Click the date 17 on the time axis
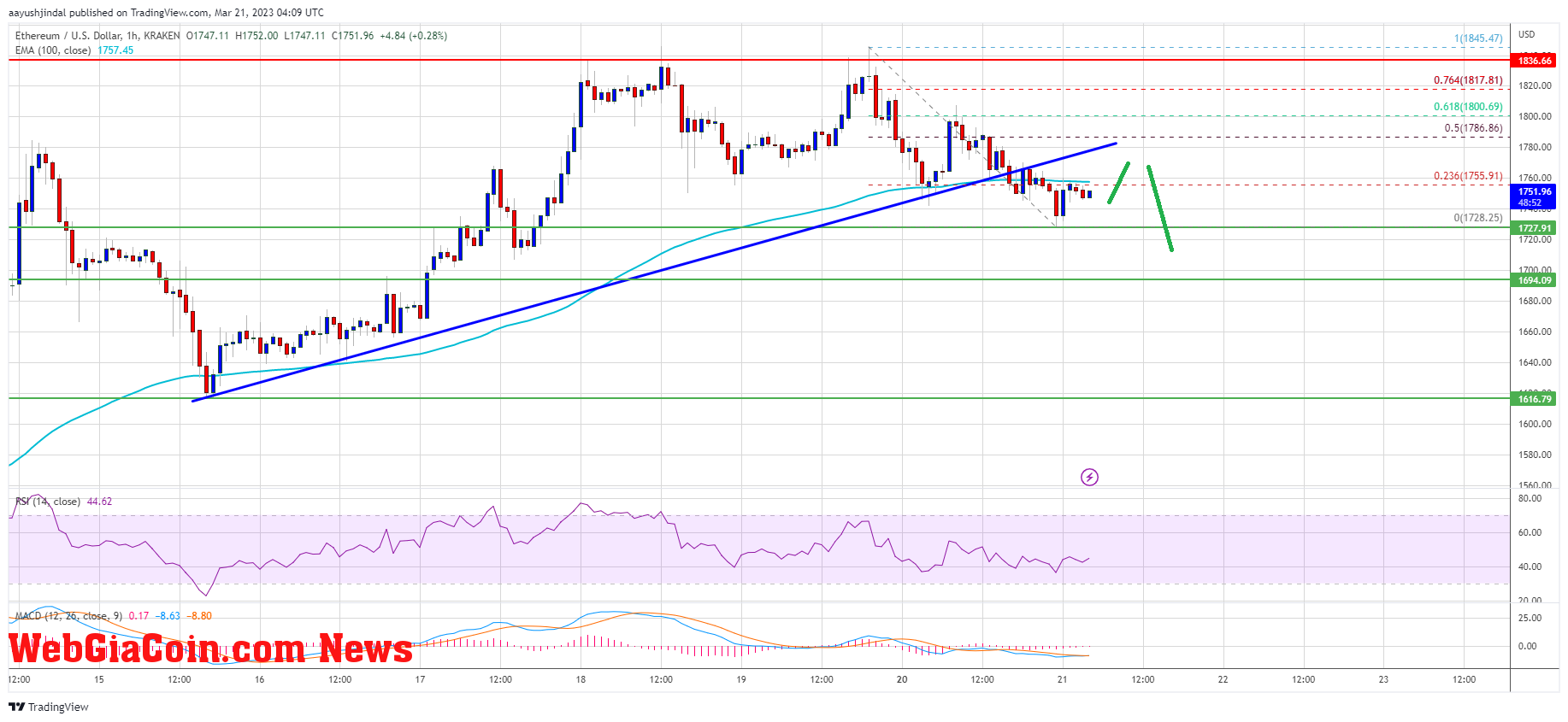The image size is (1568, 722). point(420,679)
